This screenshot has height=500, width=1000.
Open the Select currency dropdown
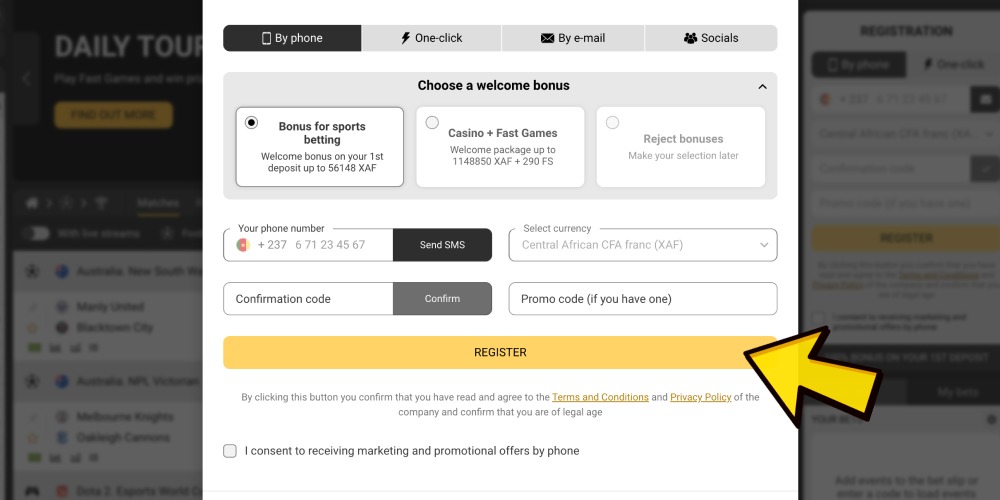click(643, 245)
